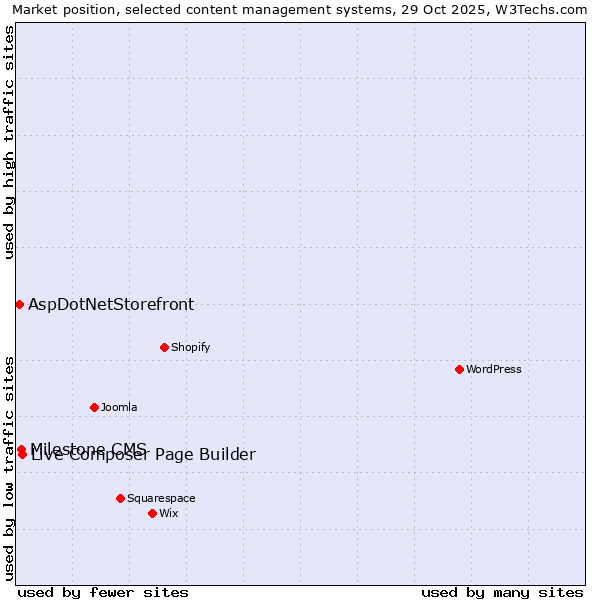
Task: Click the Wix data point marker
Action: coord(152,513)
